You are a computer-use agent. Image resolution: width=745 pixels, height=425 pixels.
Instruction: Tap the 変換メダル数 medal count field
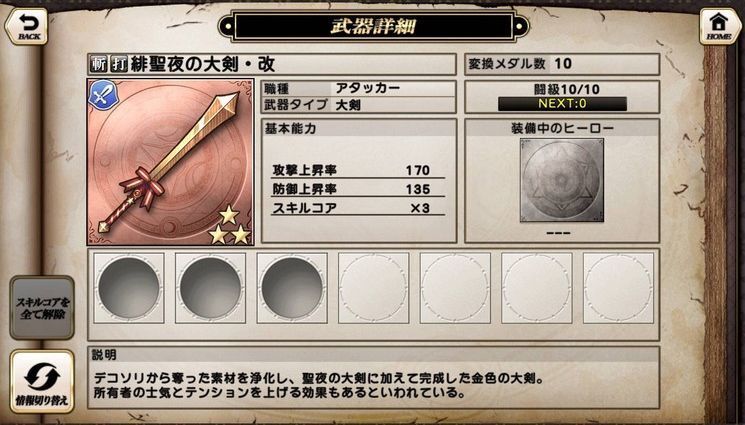pyautogui.click(x=562, y=64)
